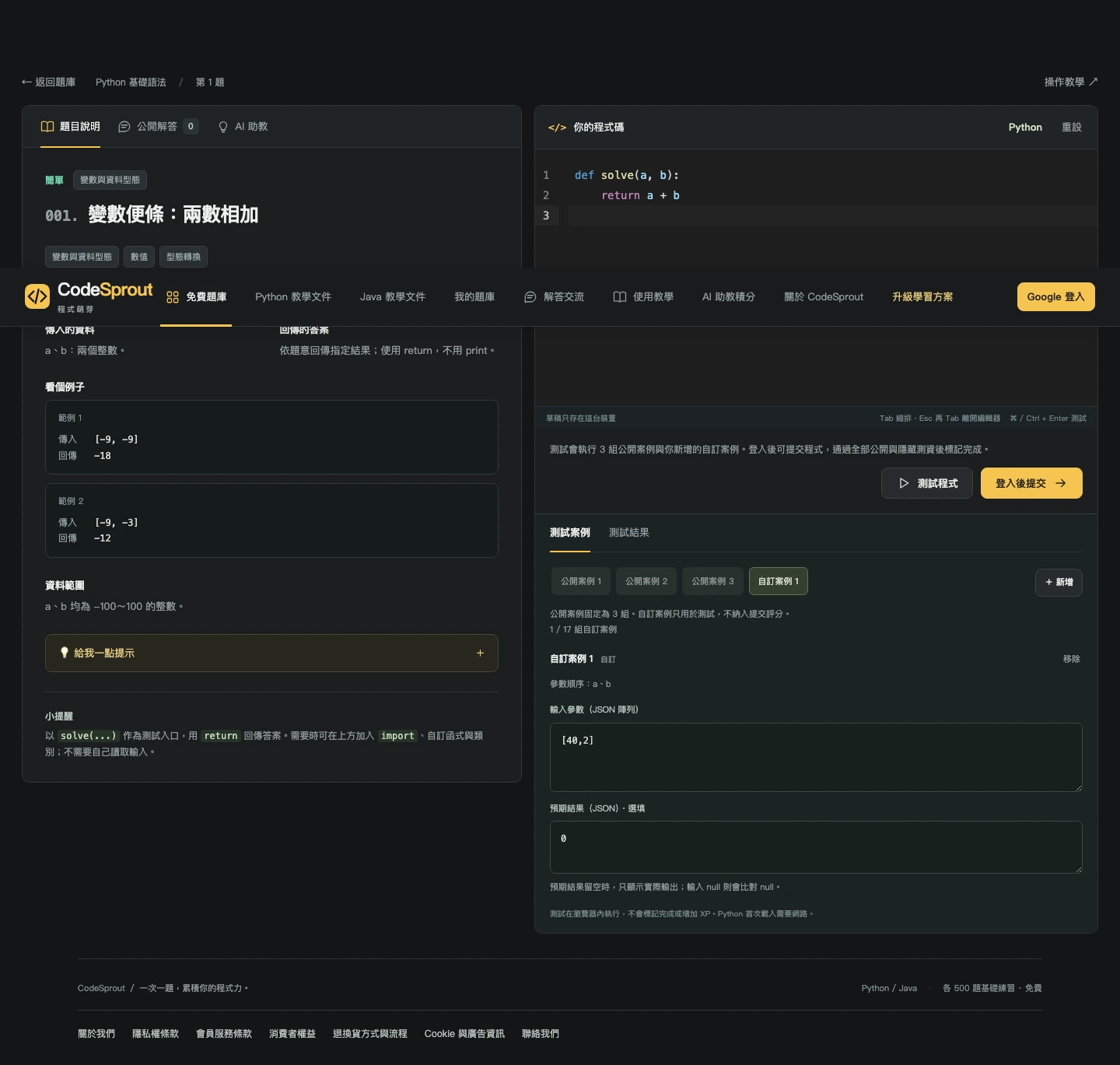The width and height of the screenshot is (1120, 1065).
Task: Open 操作教學 external link
Action: point(1071,82)
